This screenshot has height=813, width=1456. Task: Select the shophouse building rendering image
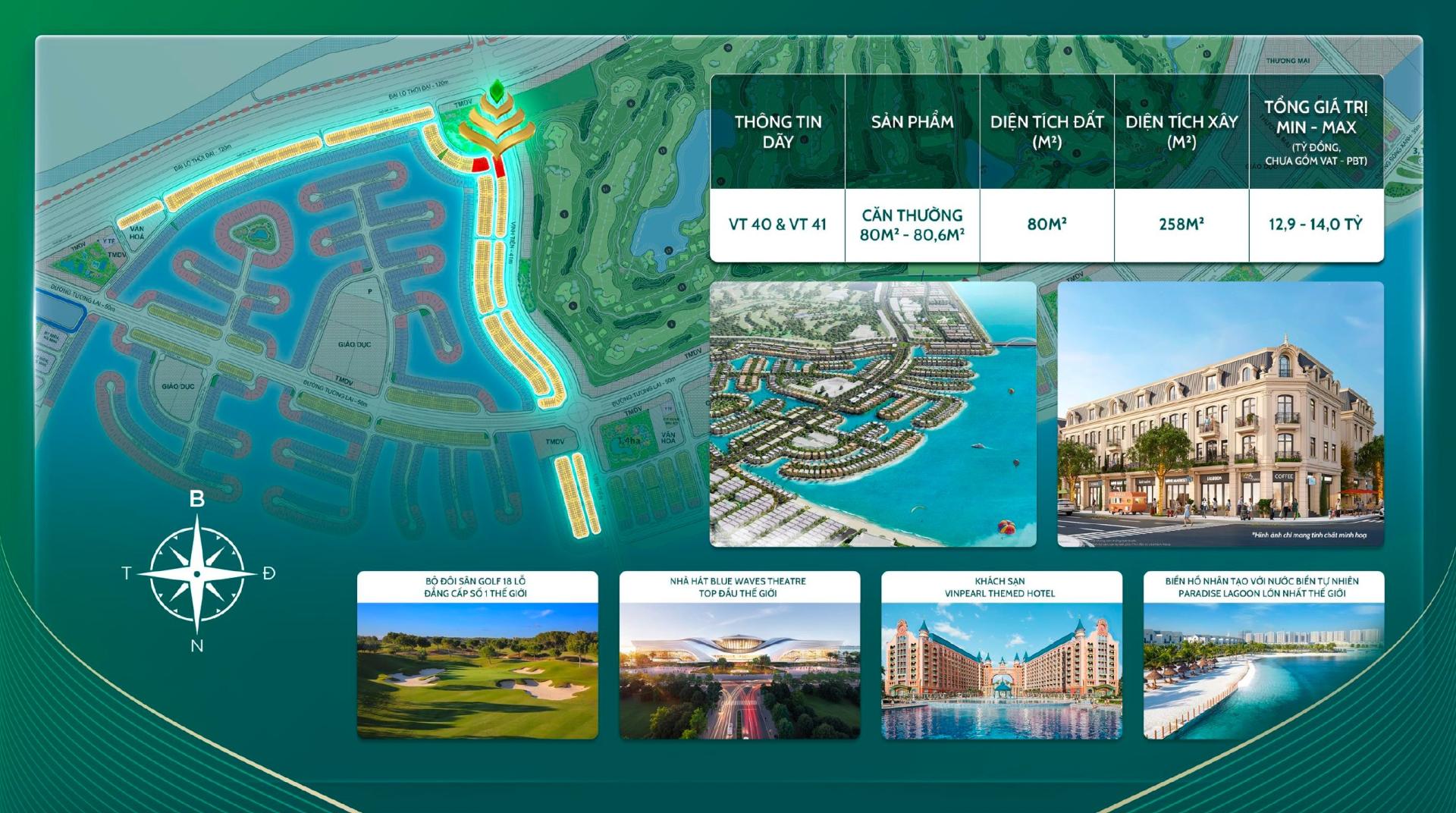point(1220,414)
